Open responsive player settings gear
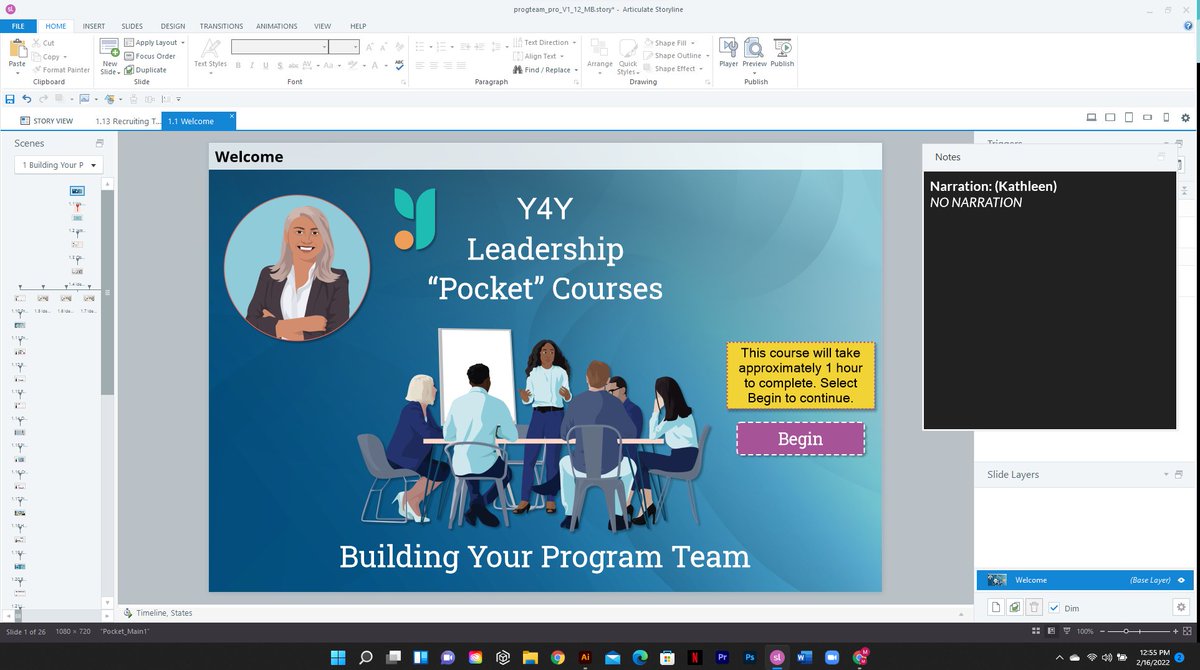Viewport: 1200px width, 670px height. [x=1185, y=118]
